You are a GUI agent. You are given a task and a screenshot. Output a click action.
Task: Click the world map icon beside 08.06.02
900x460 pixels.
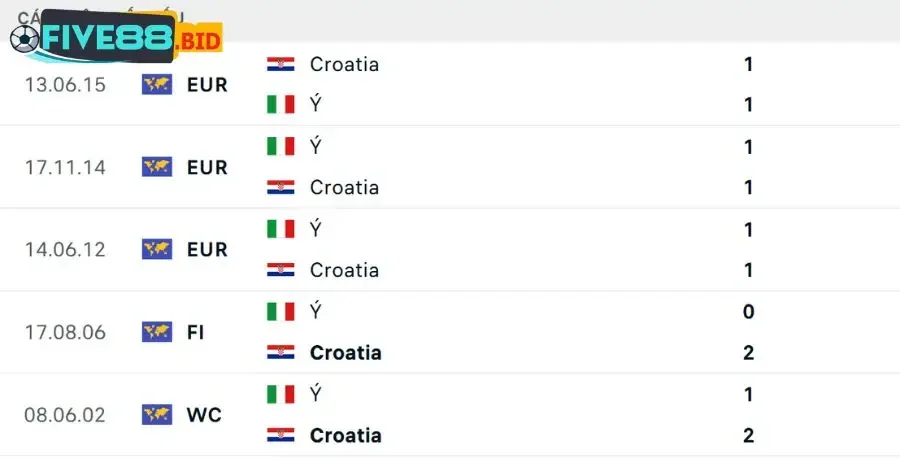tap(157, 414)
